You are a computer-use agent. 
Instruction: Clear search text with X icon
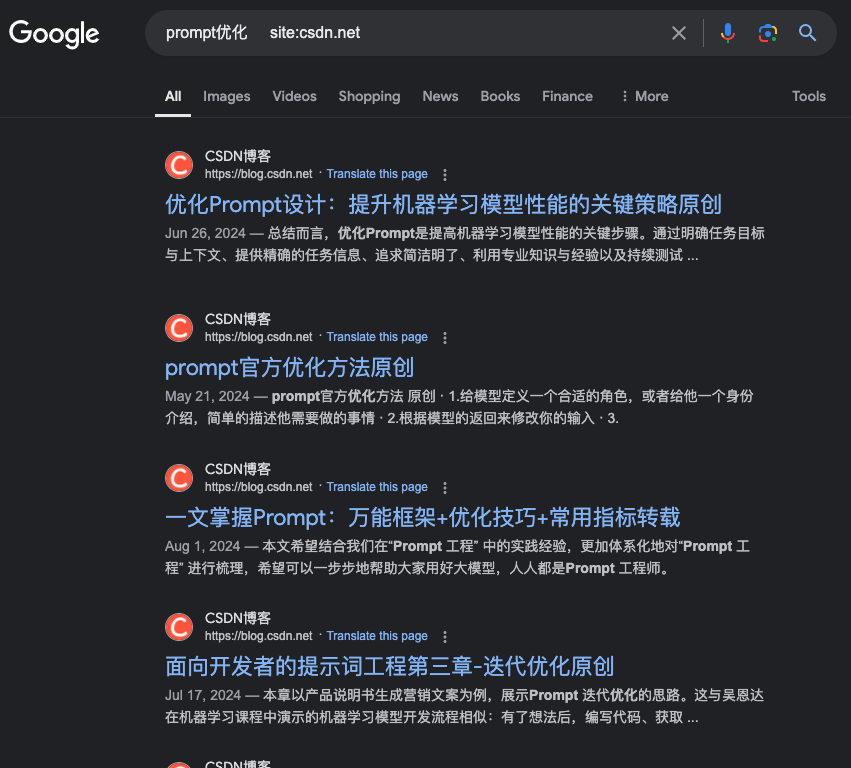pyautogui.click(x=679, y=33)
